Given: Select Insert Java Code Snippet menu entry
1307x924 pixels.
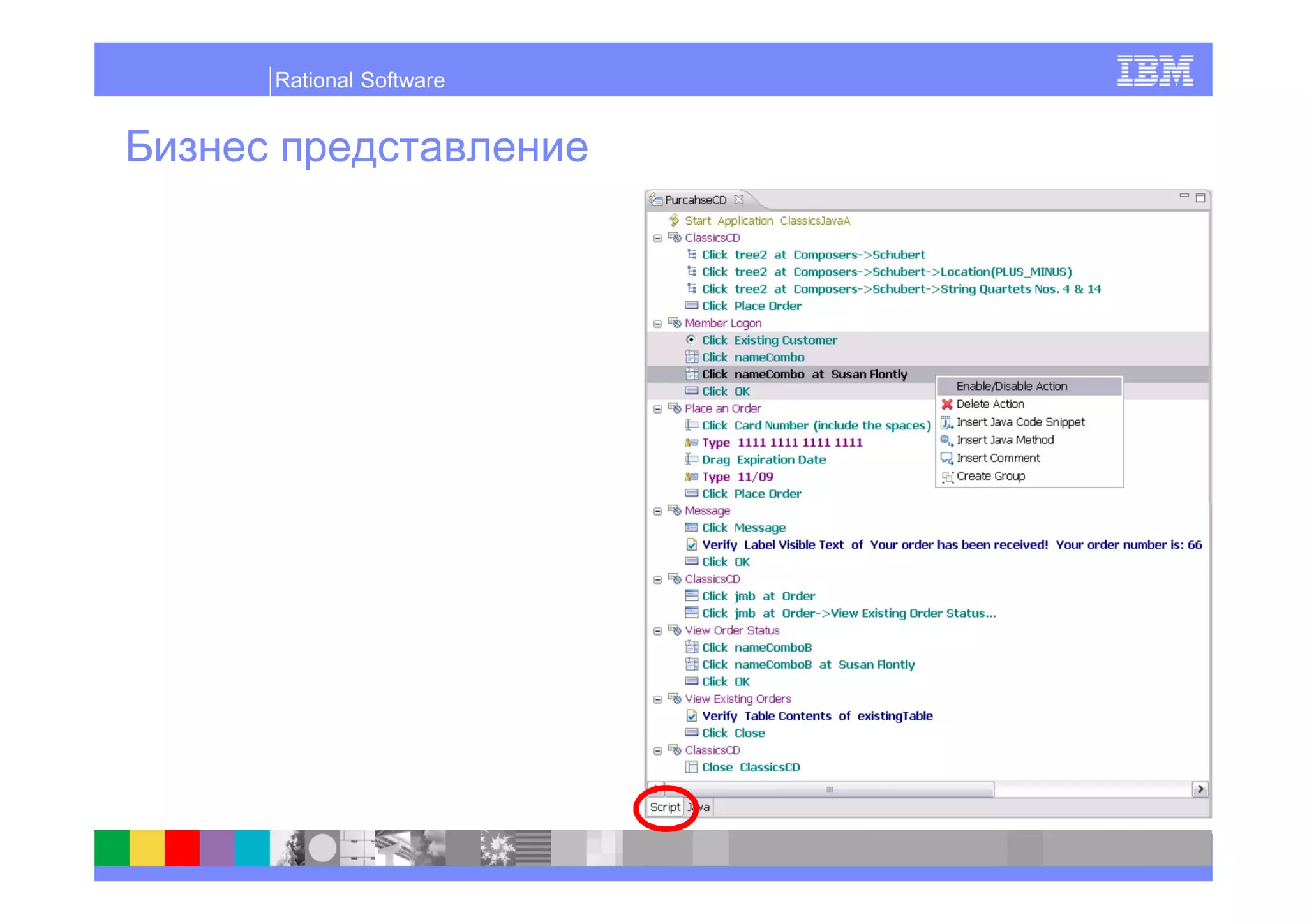Looking at the screenshot, I should [1029, 422].
